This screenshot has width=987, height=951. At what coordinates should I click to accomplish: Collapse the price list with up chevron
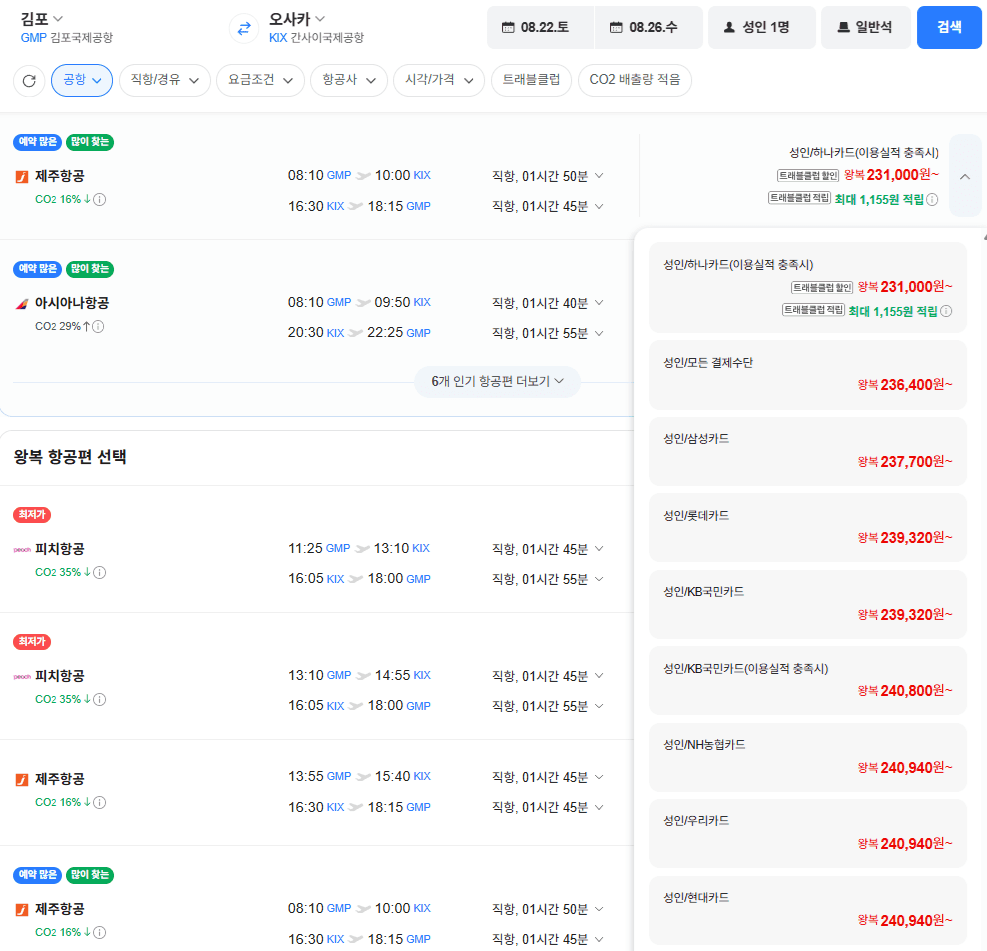(x=965, y=176)
